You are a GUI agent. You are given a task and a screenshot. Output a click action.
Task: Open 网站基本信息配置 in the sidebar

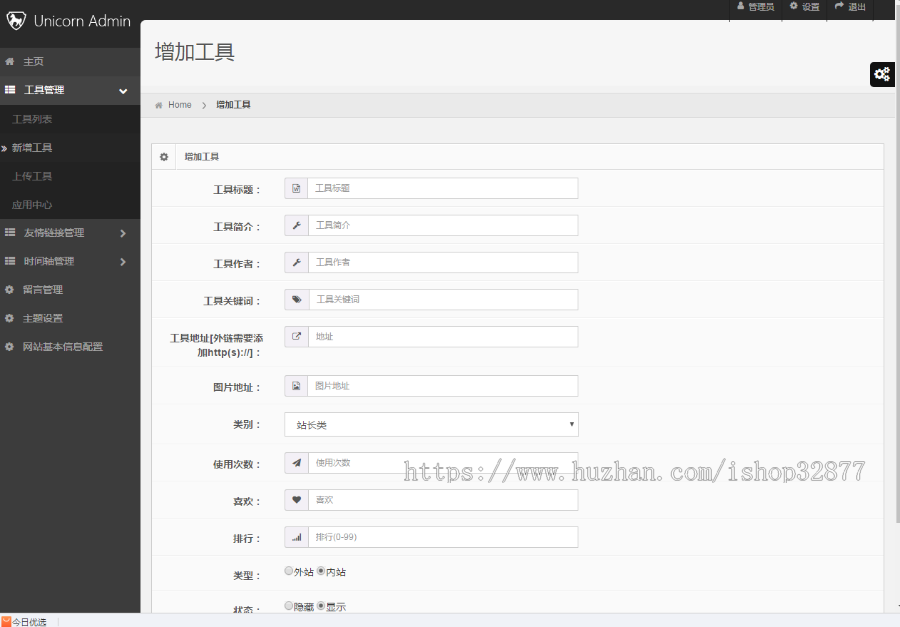63,346
